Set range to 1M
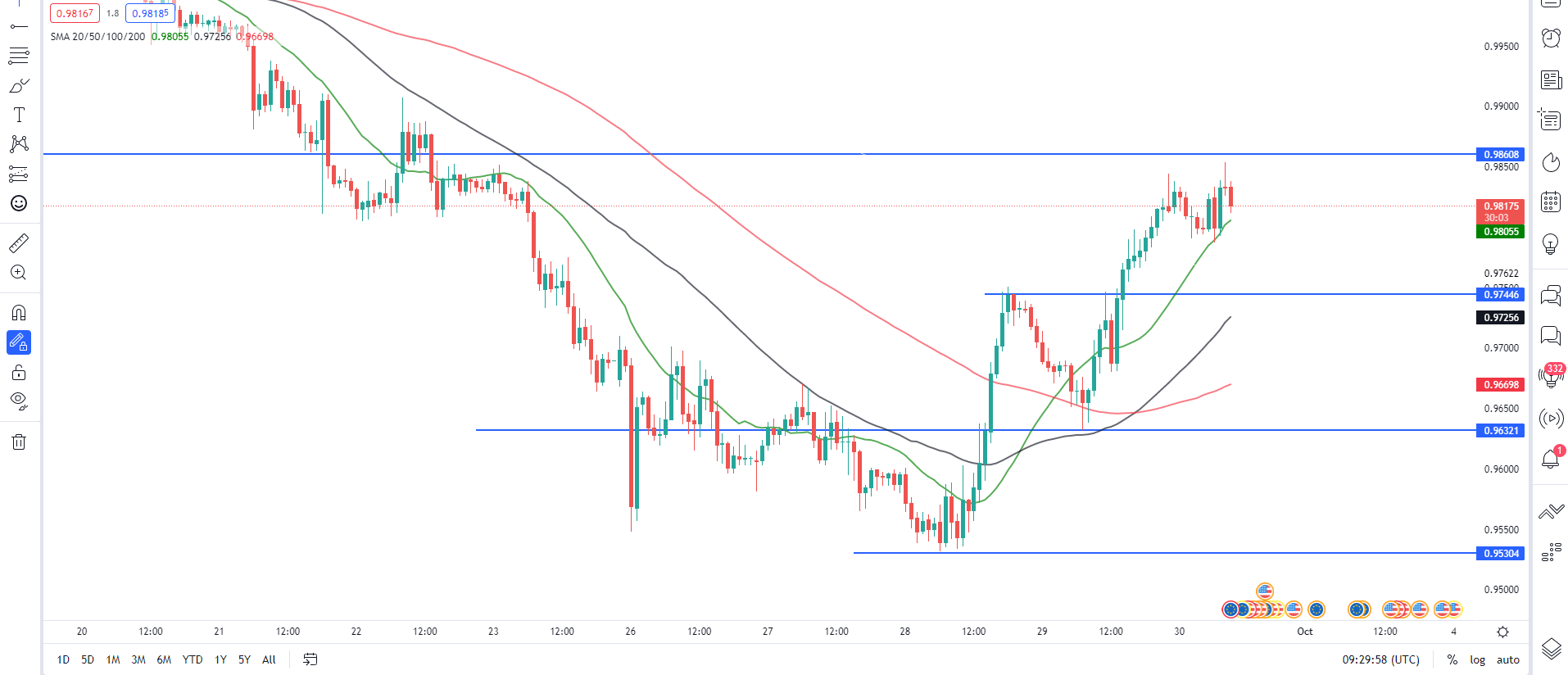 coord(113,659)
